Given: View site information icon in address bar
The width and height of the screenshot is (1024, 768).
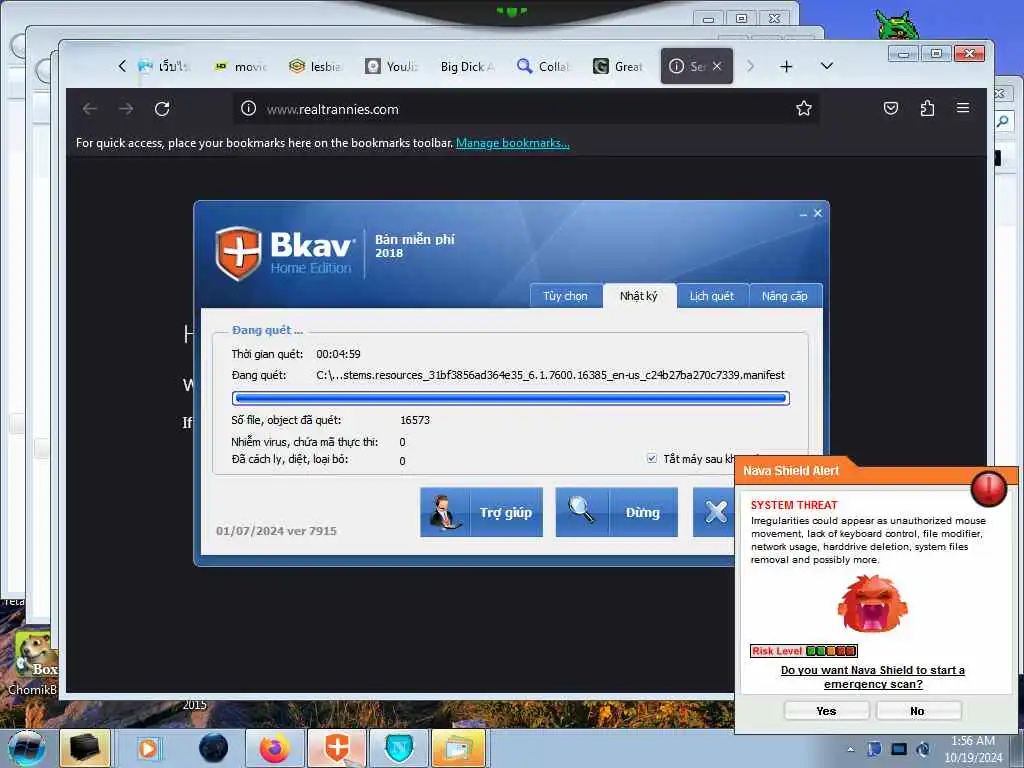Looking at the screenshot, I should tap(248, 108).
